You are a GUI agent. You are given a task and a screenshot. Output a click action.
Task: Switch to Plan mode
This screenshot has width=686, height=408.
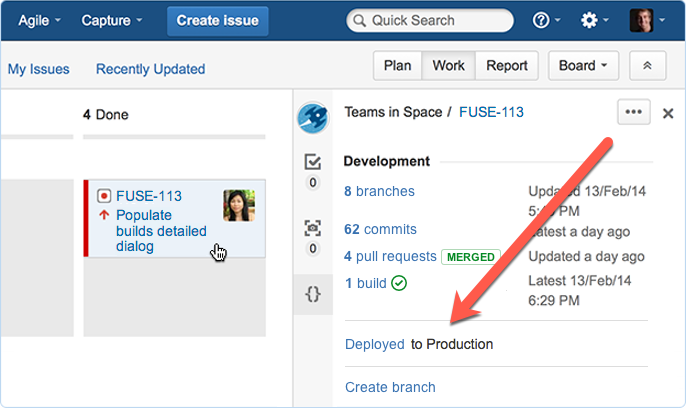[397, 66]
